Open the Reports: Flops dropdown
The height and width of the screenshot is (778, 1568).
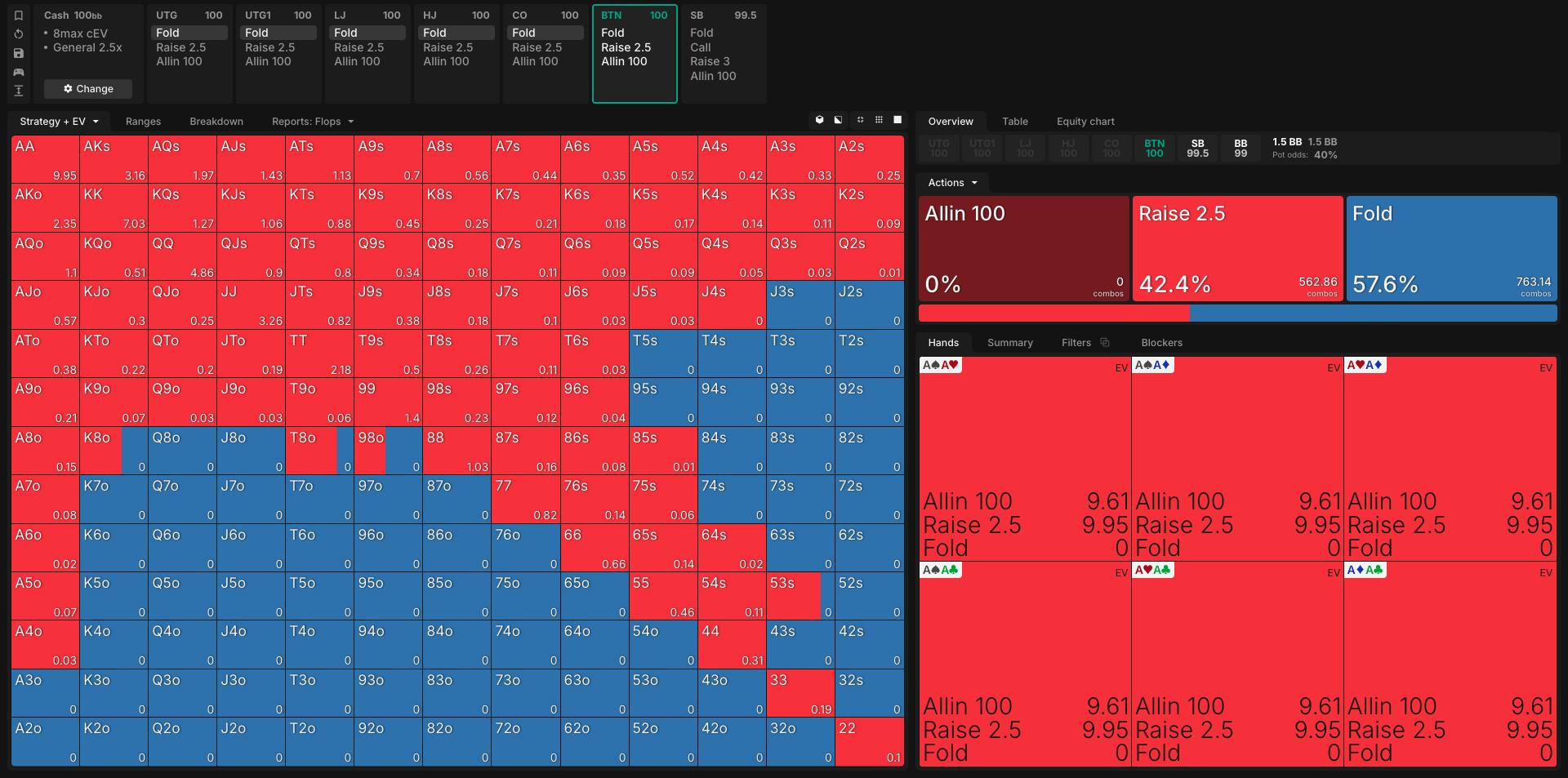click(313, 122)
